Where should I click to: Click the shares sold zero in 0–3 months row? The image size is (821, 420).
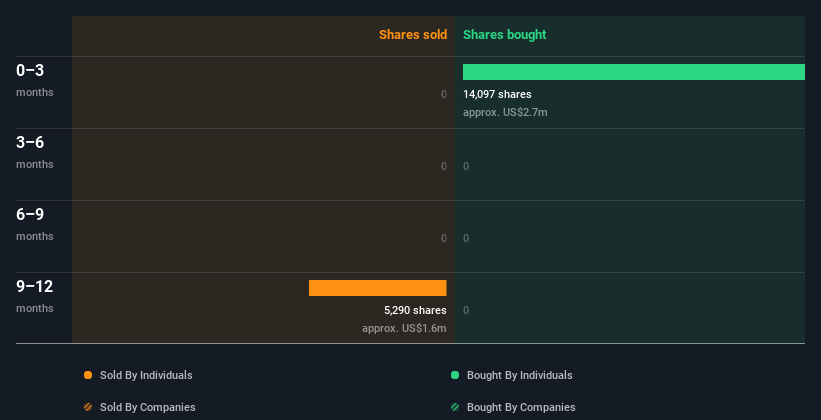click(x=444, y=94)
